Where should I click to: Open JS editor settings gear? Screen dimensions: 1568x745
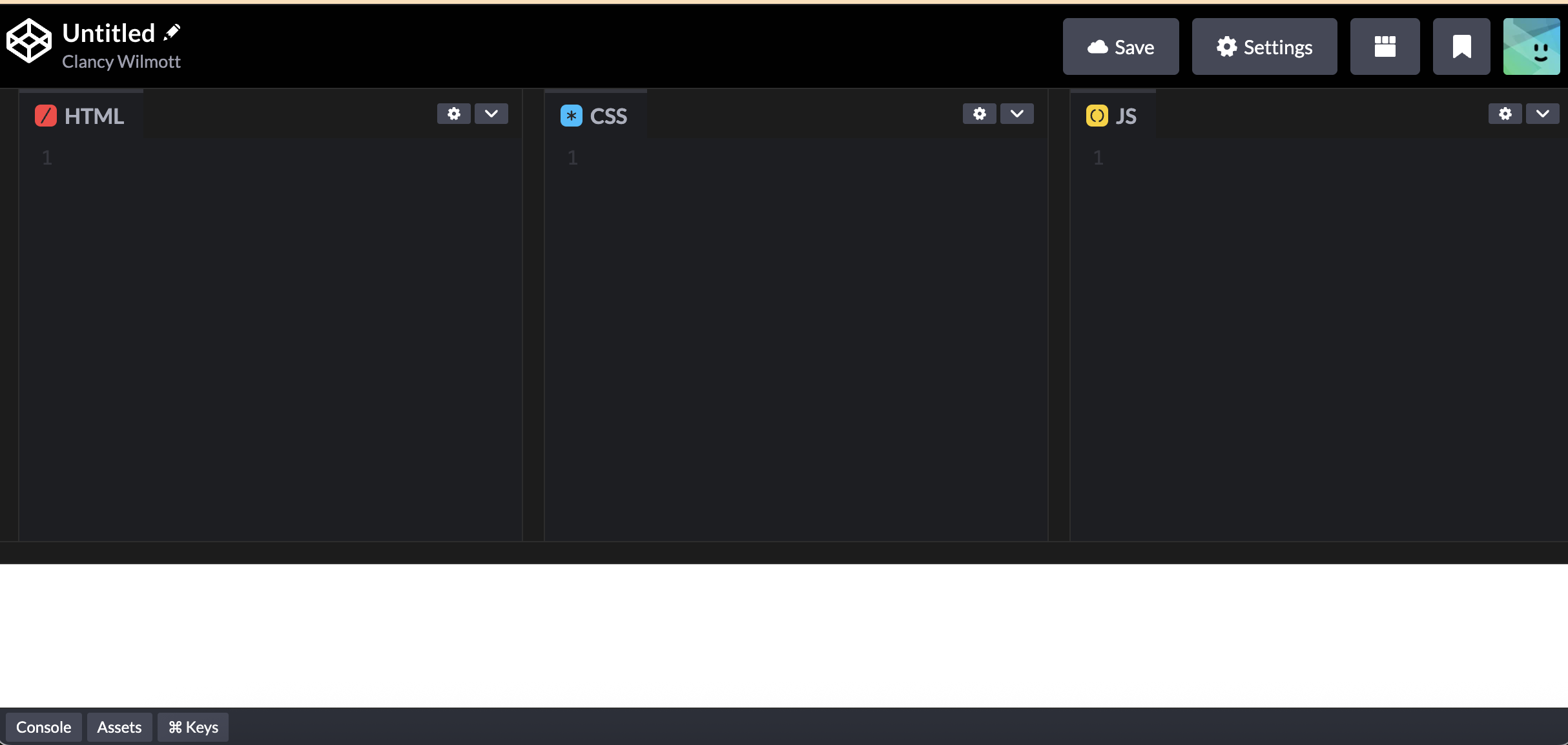pos(1505,114)
